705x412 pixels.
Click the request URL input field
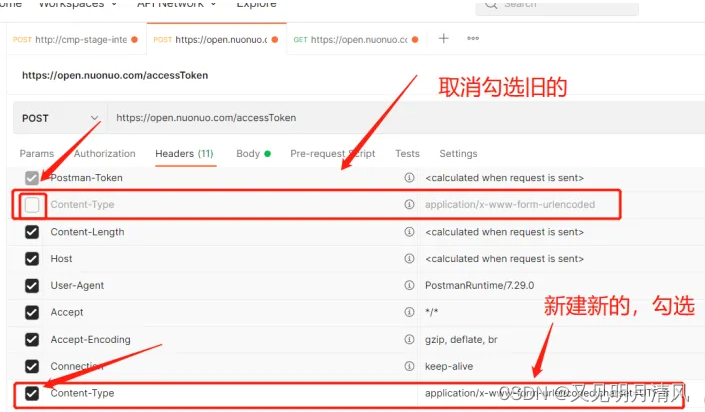(405, 118)
